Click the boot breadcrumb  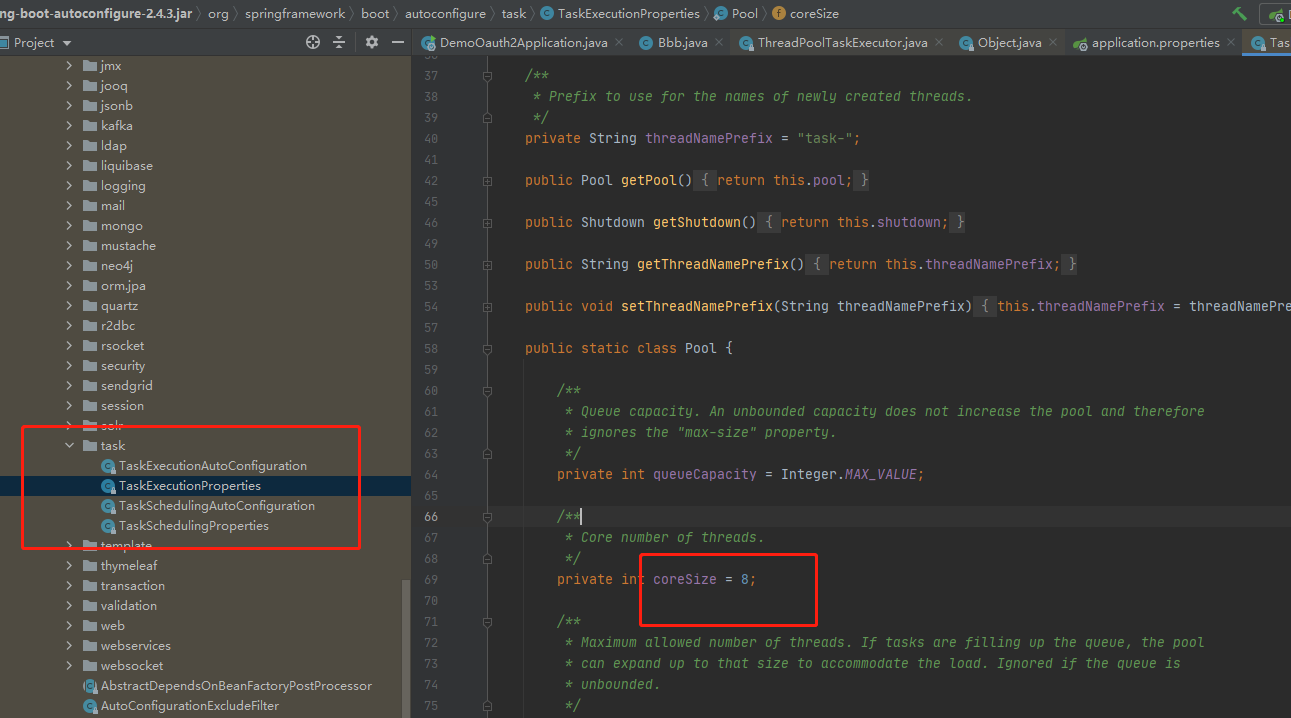[375, 14]
